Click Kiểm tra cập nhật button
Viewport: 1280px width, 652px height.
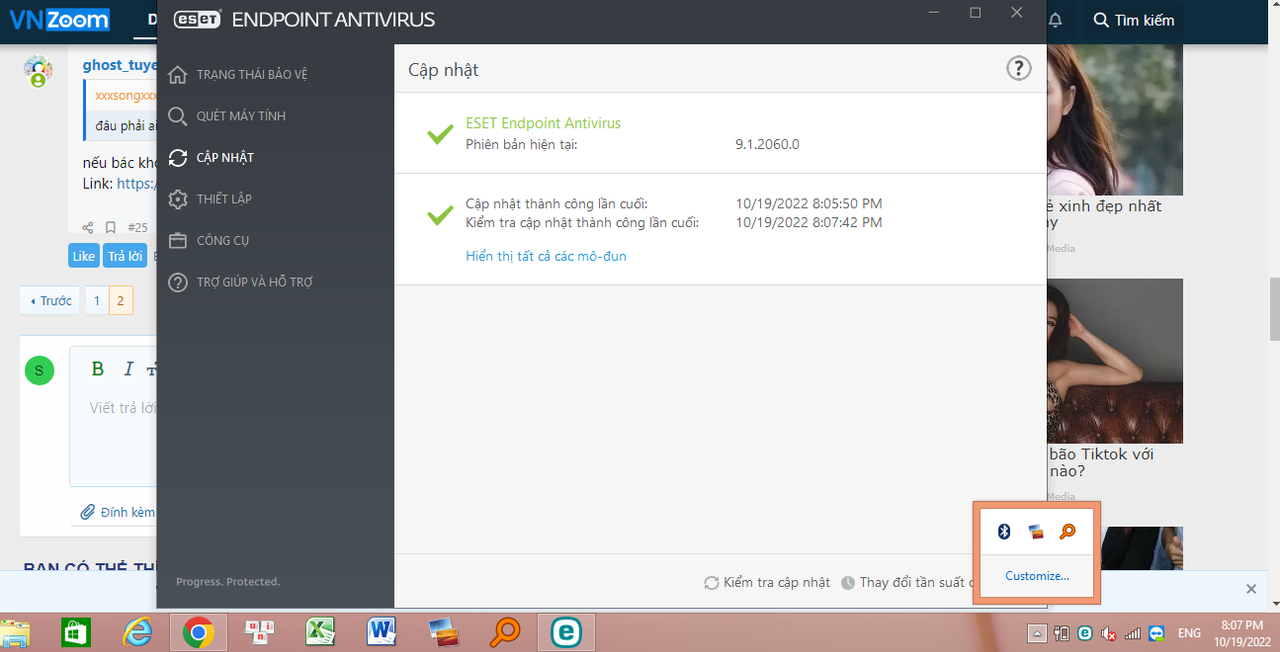pyautogui.click(x=767, y=582)
